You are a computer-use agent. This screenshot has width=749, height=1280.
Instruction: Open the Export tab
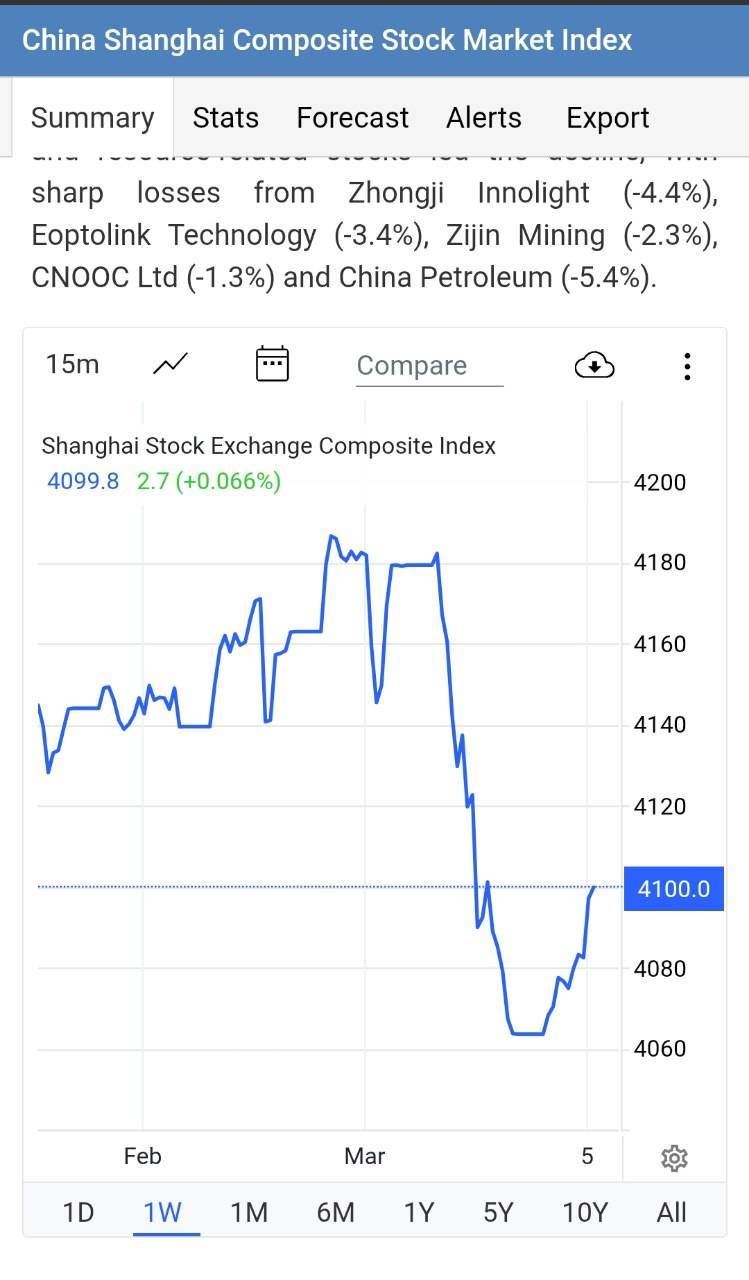click(608, 118)
